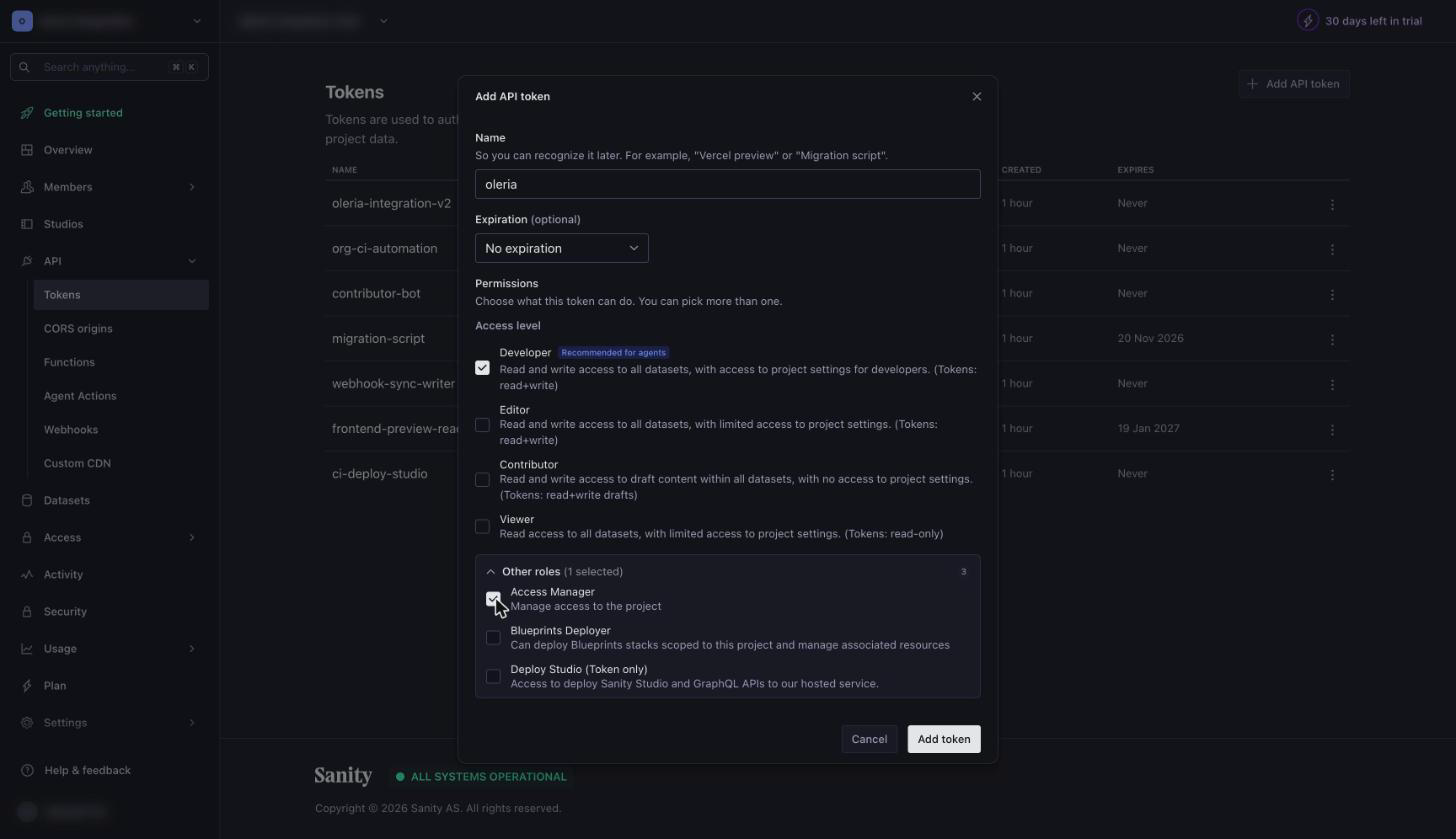Open options menu for contributor-bot token
The image size is (1456, 839).
click(x=1332, y=294)
